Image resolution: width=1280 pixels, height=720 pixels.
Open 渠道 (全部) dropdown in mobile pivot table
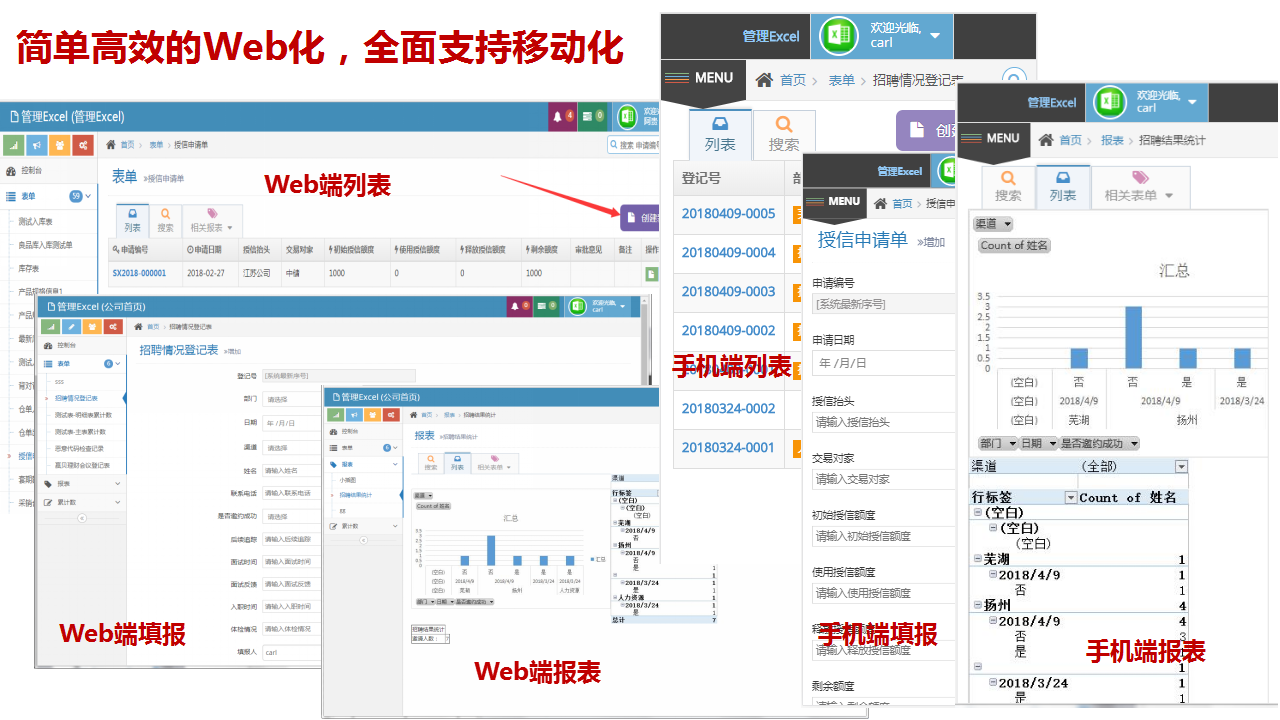(1181, 466)
